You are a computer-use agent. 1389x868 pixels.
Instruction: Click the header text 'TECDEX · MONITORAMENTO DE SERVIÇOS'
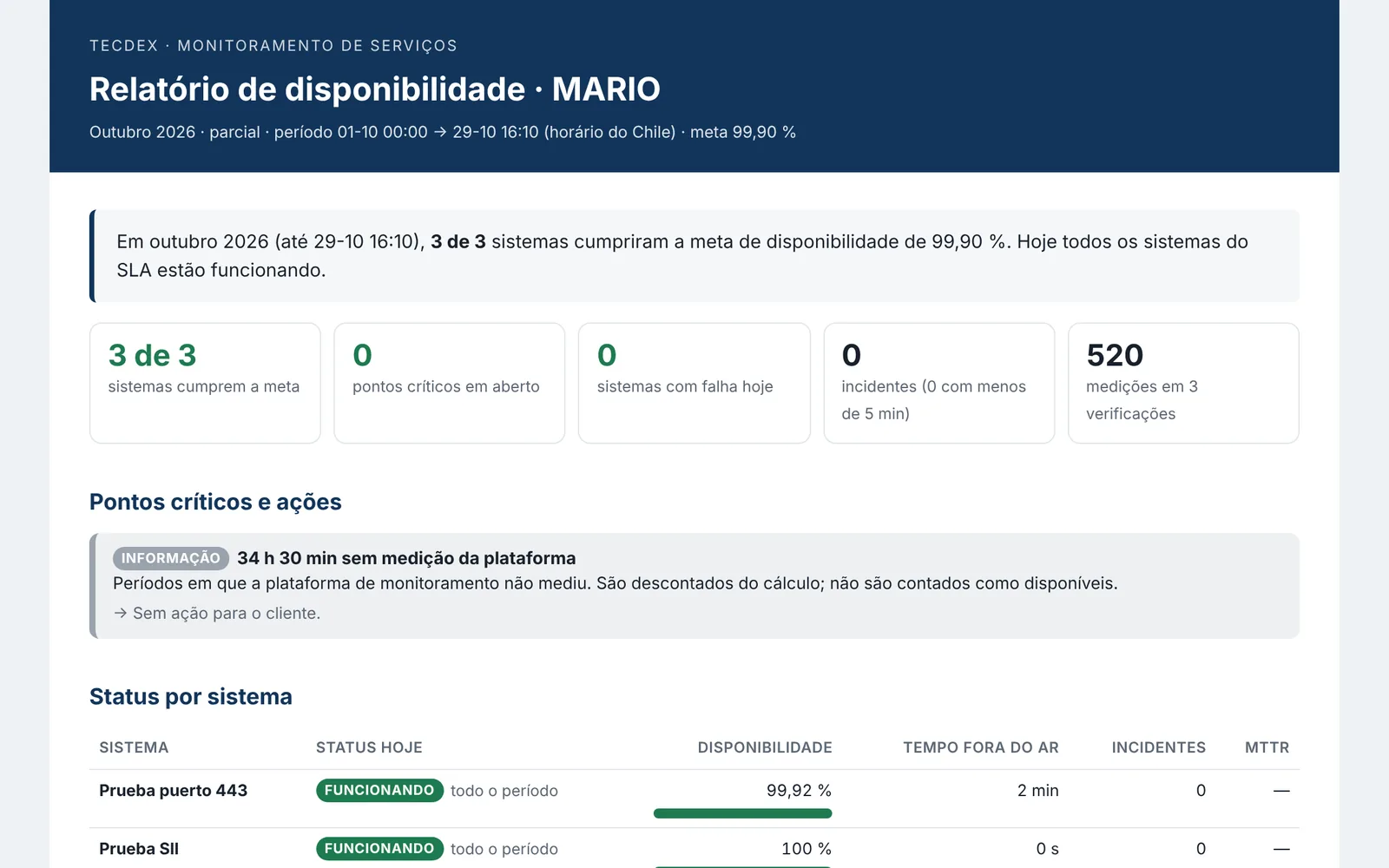(273, 46)
